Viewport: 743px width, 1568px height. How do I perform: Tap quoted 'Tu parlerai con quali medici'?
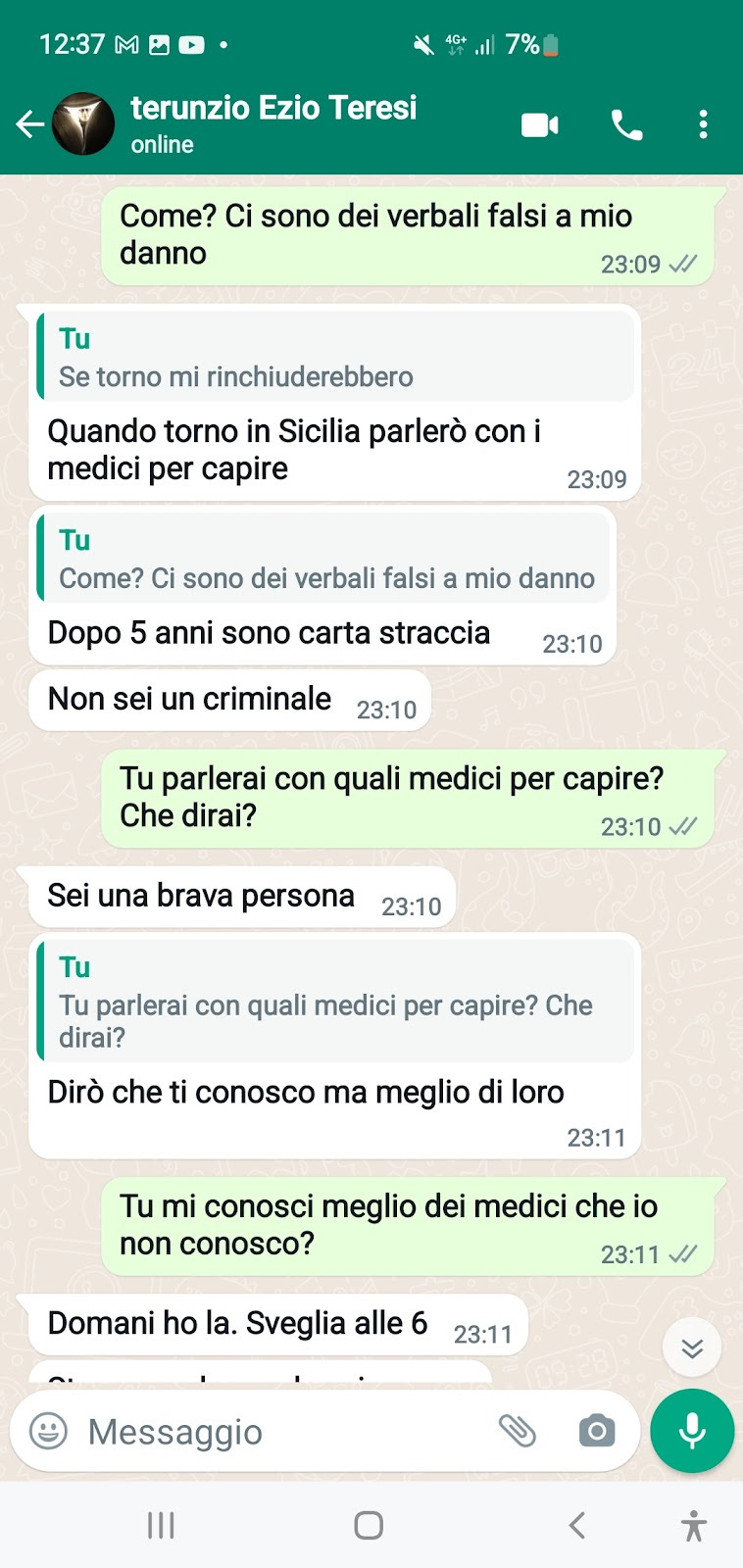[335, 1002]
